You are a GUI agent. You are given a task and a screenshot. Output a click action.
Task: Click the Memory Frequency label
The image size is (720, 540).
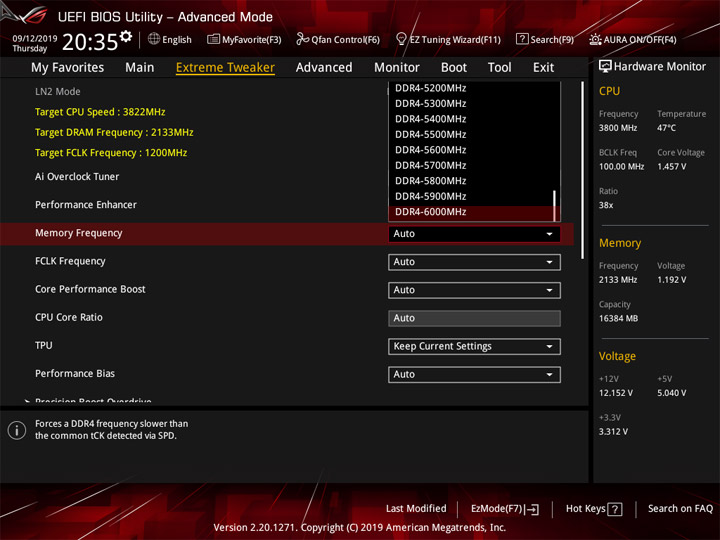point(79,233)
